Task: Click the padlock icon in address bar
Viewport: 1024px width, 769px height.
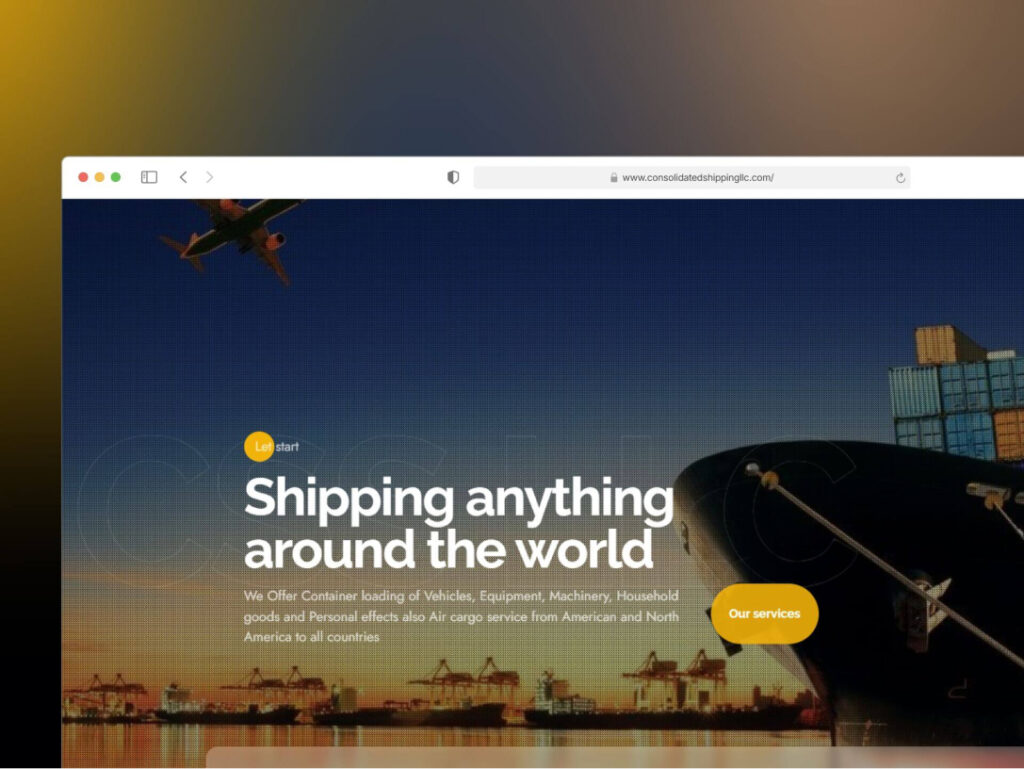Action: point(614,178)
